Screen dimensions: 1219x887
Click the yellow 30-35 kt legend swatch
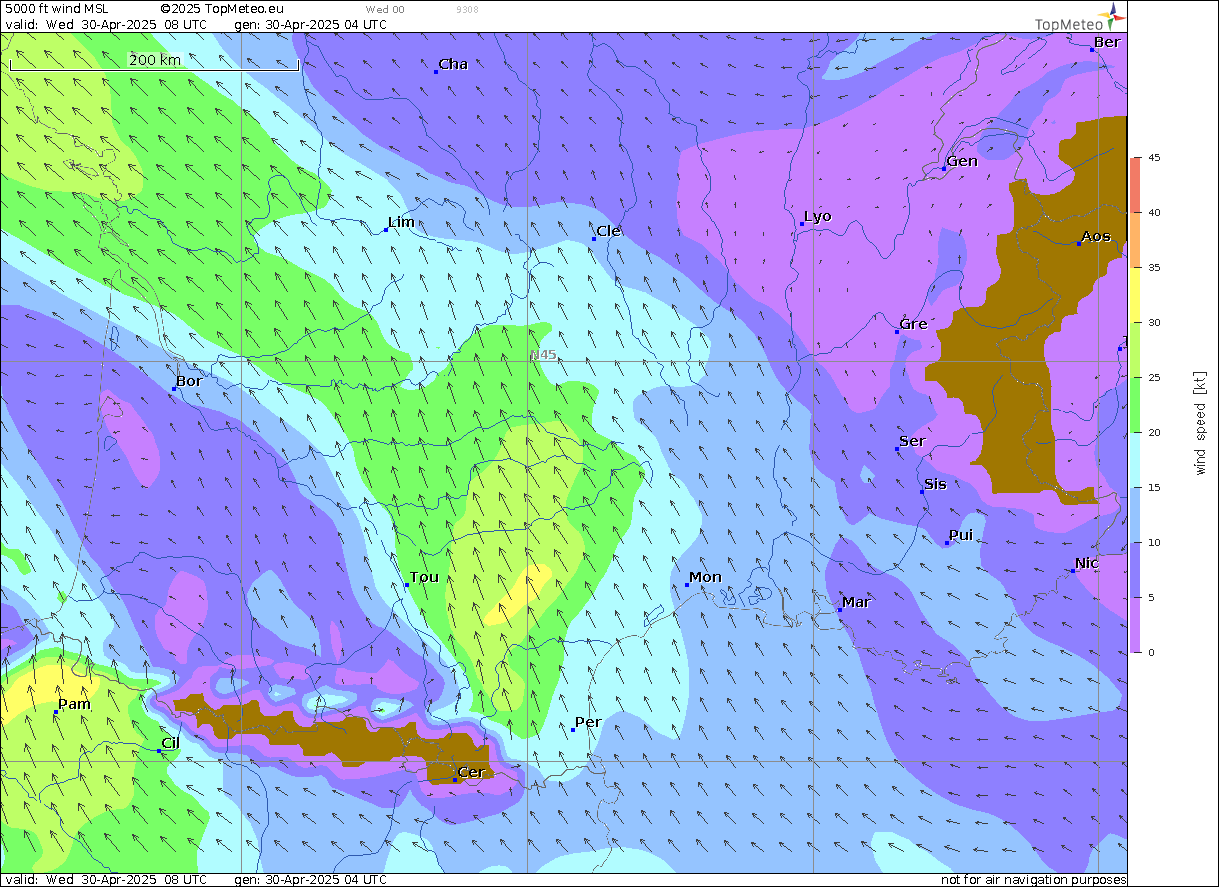(x=1135, y=295)
